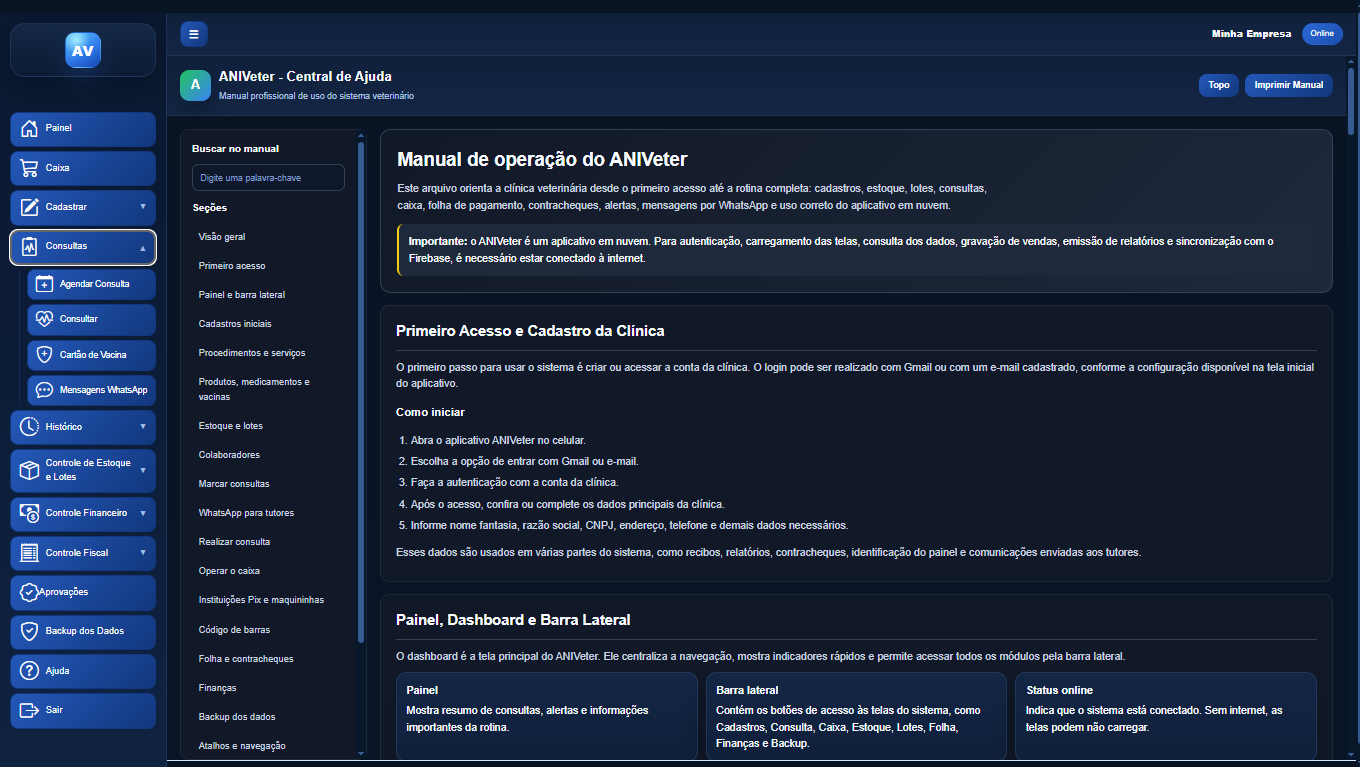Open Caixa from the sidebar
This screenshot has height=767, width=1360.
[x=83, y=168]
